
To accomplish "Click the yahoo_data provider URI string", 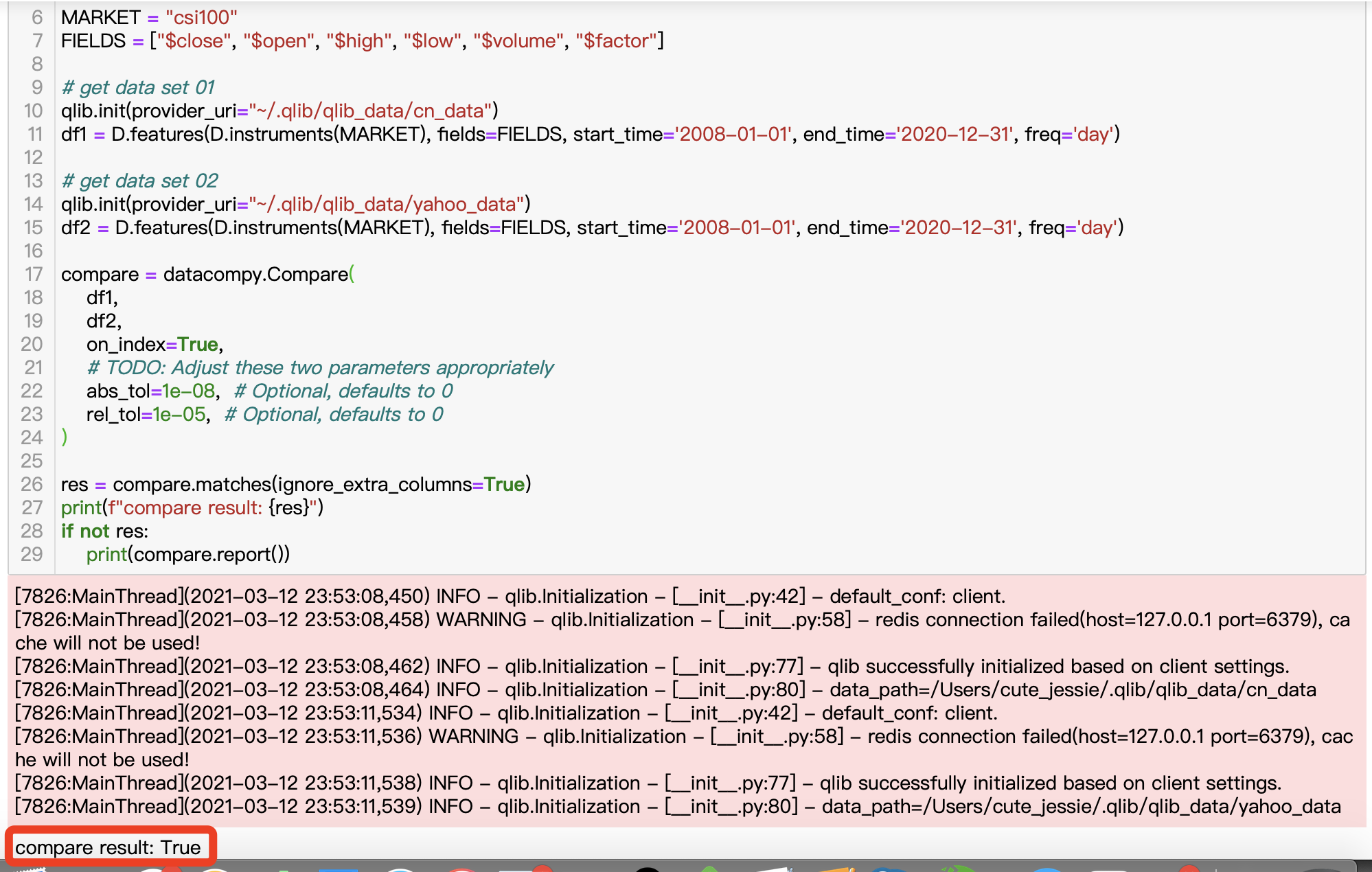I will [x=388, y=204].
